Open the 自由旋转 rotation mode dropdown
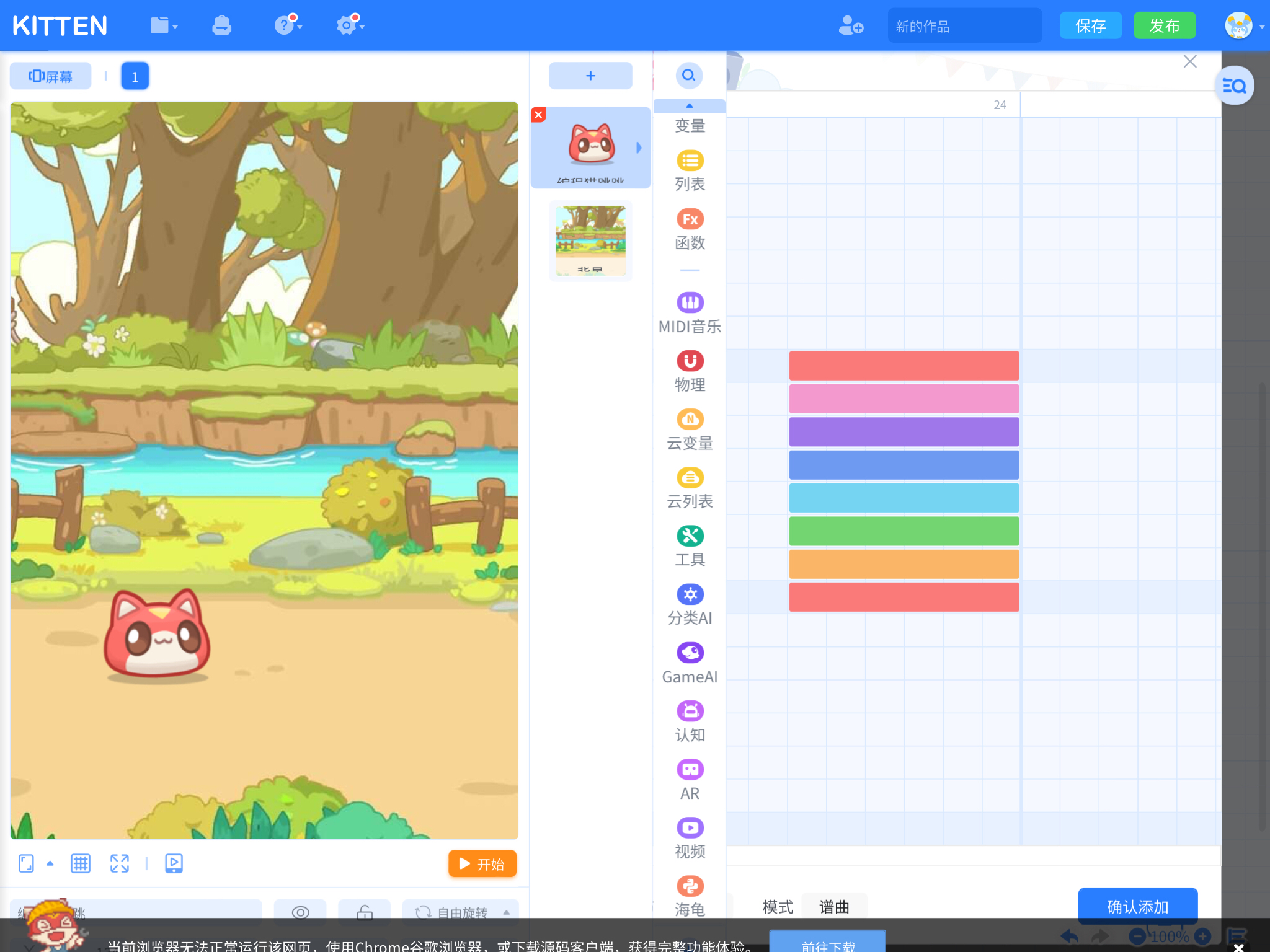The height and width of the screenshot is (952, 1270). click(461, 912)
